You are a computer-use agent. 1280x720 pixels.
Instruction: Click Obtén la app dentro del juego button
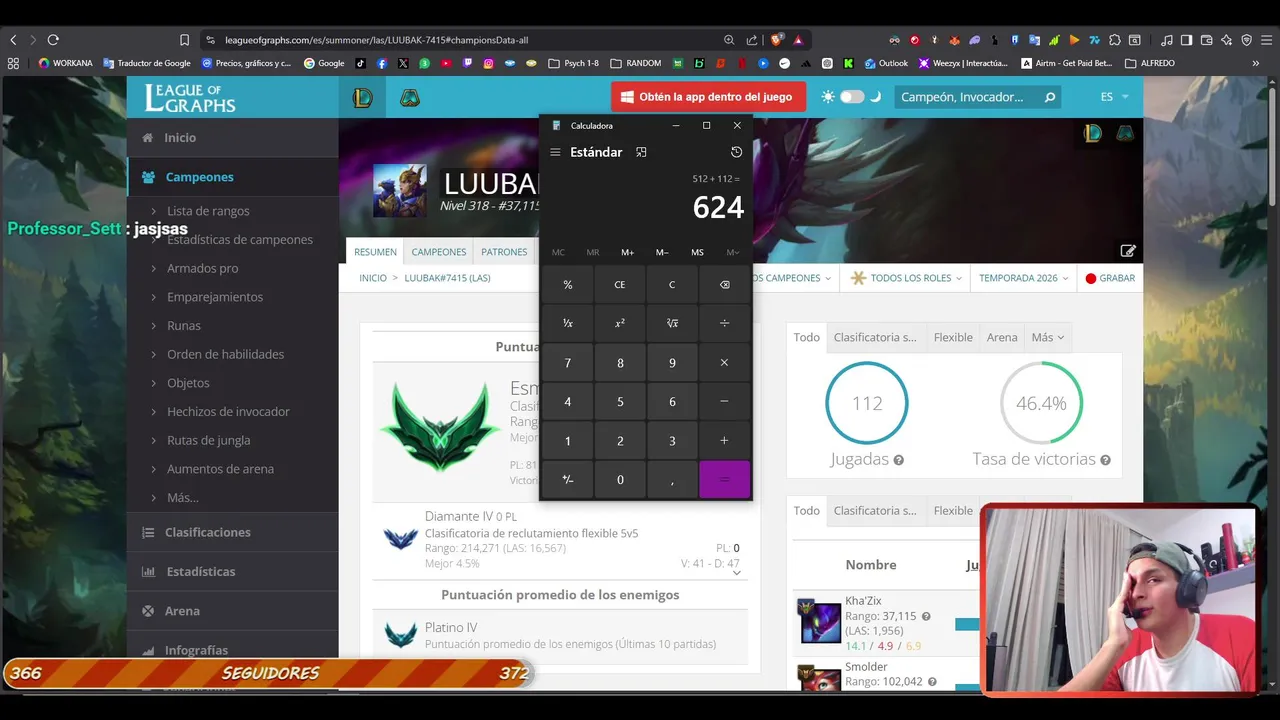coord(709,97)
